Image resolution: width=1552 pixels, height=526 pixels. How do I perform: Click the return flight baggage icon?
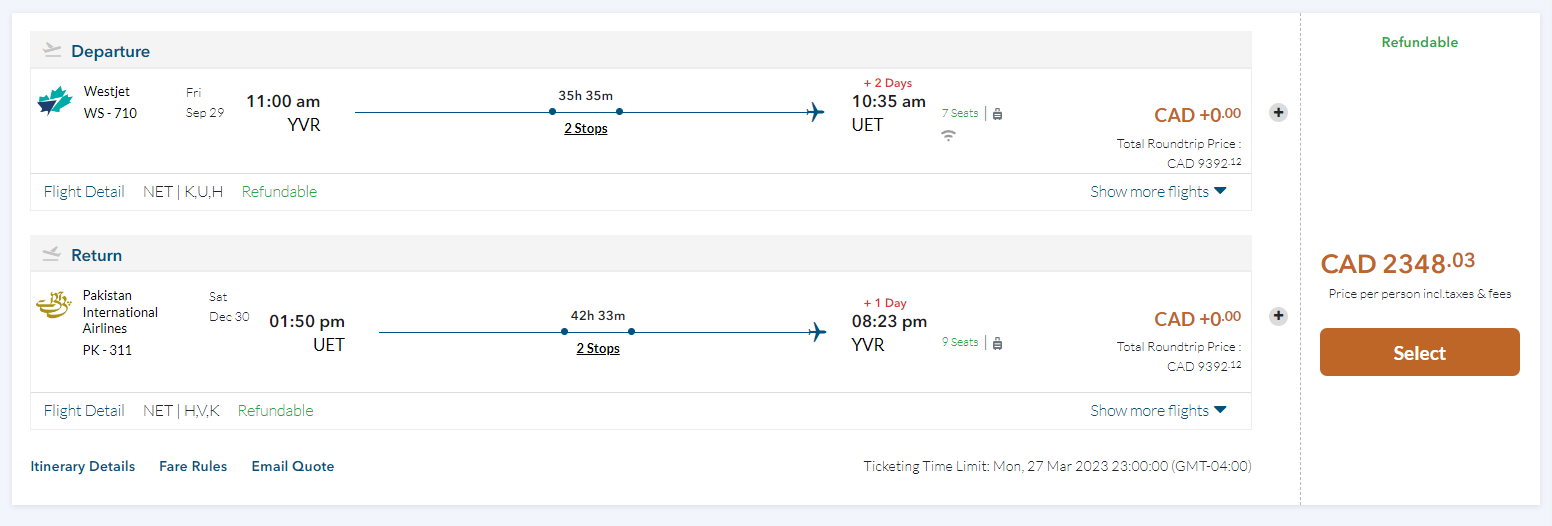[x=997, y=343]
